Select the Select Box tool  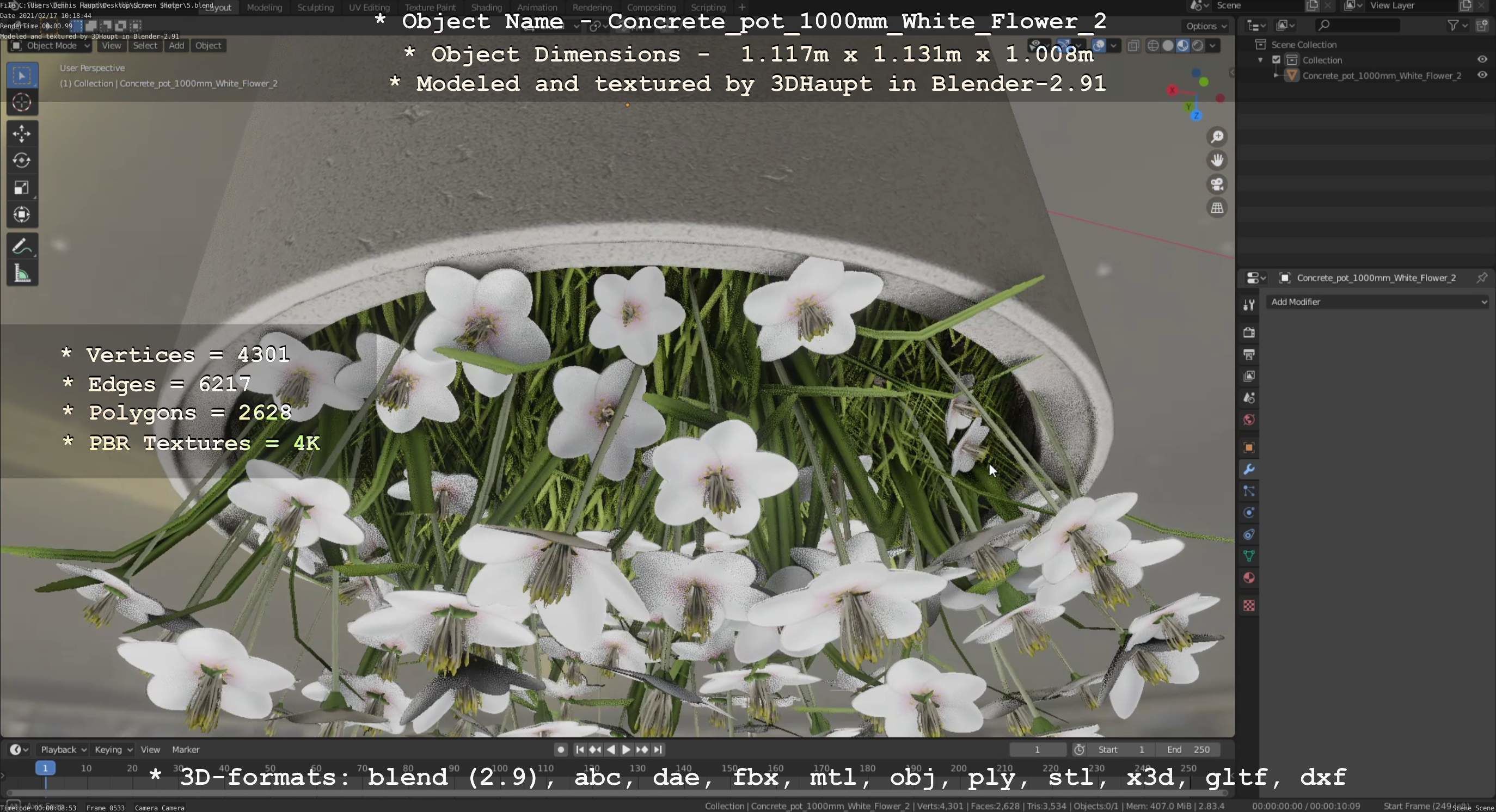[x=22, y=76]
